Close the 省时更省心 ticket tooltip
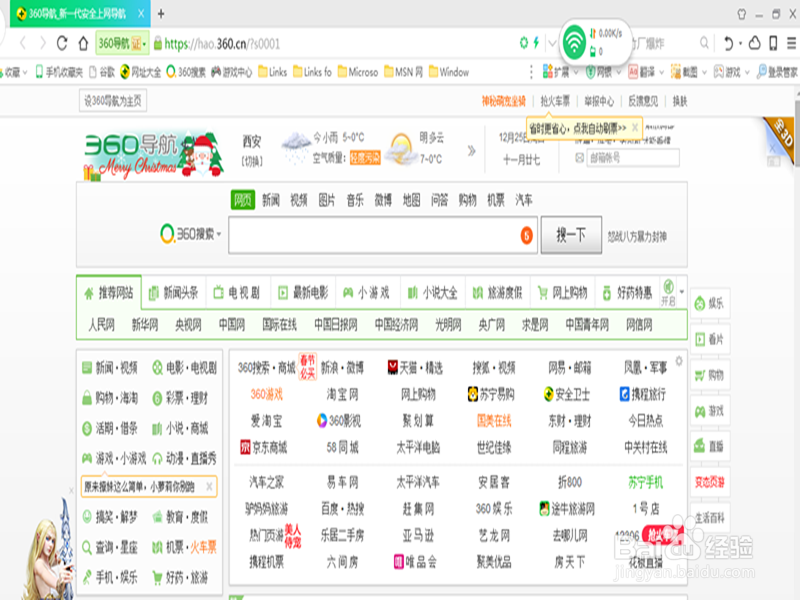The width and height of the screenshot is (800, 600). tap(634, 128)
